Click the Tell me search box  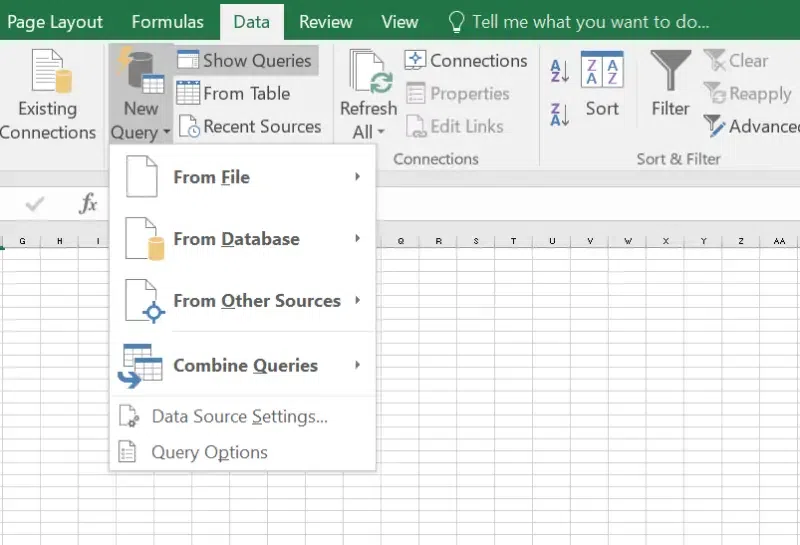[590, 21]
